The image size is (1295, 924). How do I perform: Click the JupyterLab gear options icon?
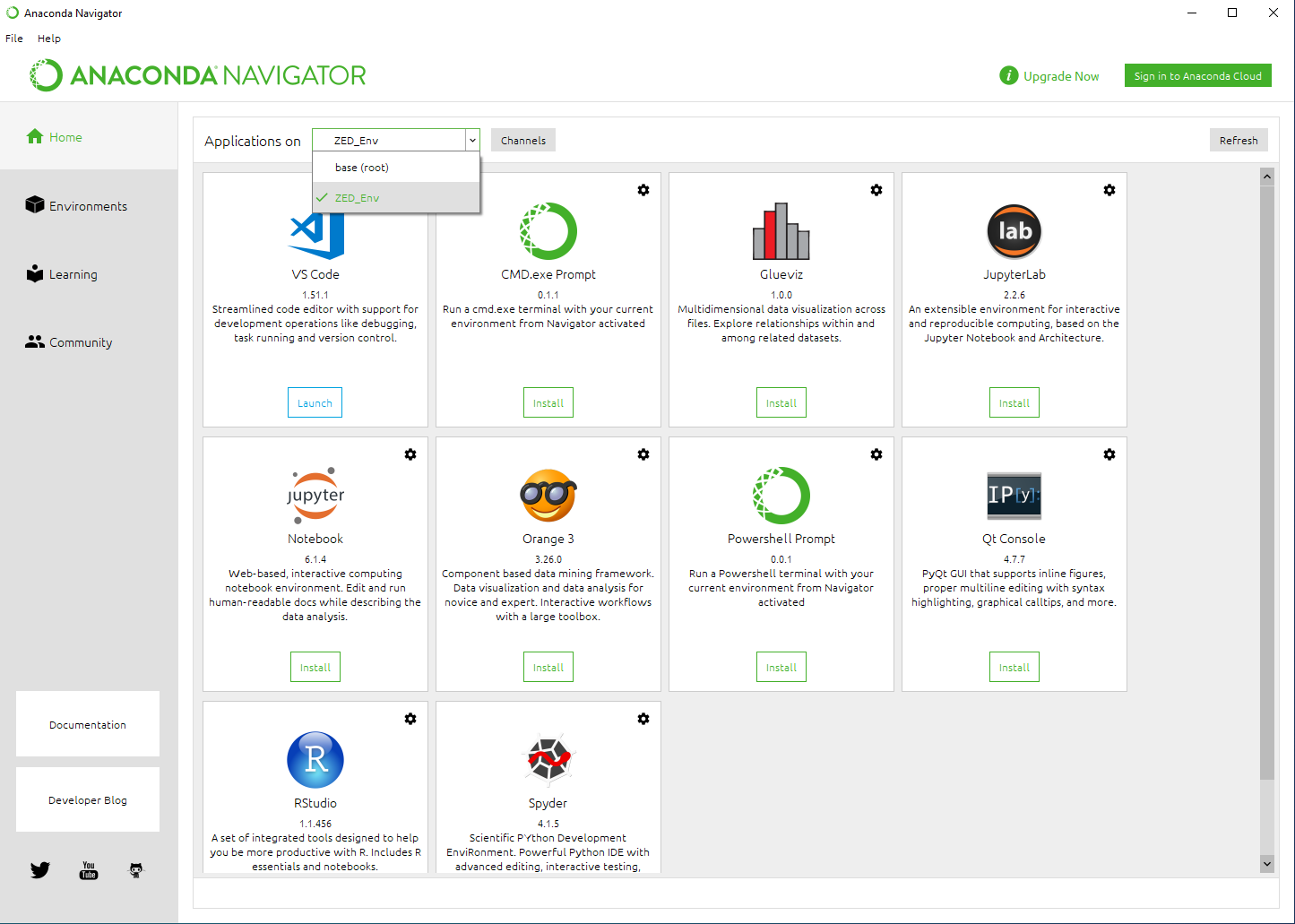pyautogui.click(x=1109, y=190)
